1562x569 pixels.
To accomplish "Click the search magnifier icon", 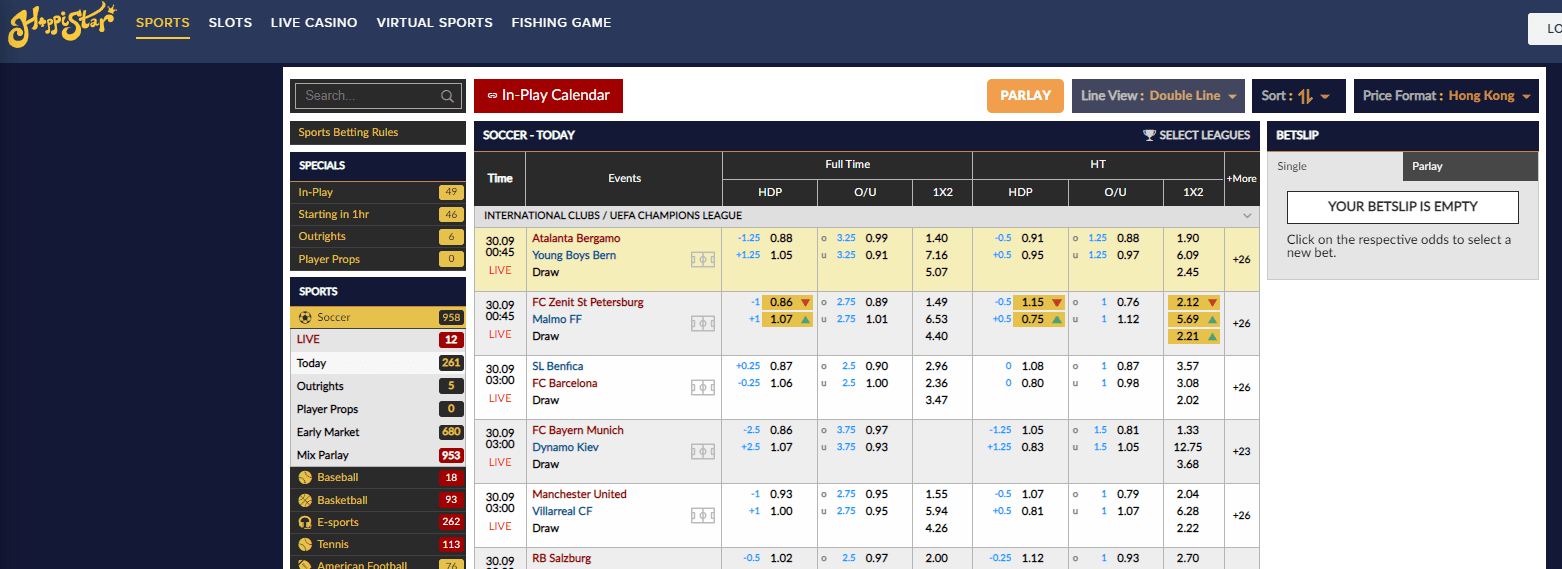I will pyautogui.click(x=447, y=96).
